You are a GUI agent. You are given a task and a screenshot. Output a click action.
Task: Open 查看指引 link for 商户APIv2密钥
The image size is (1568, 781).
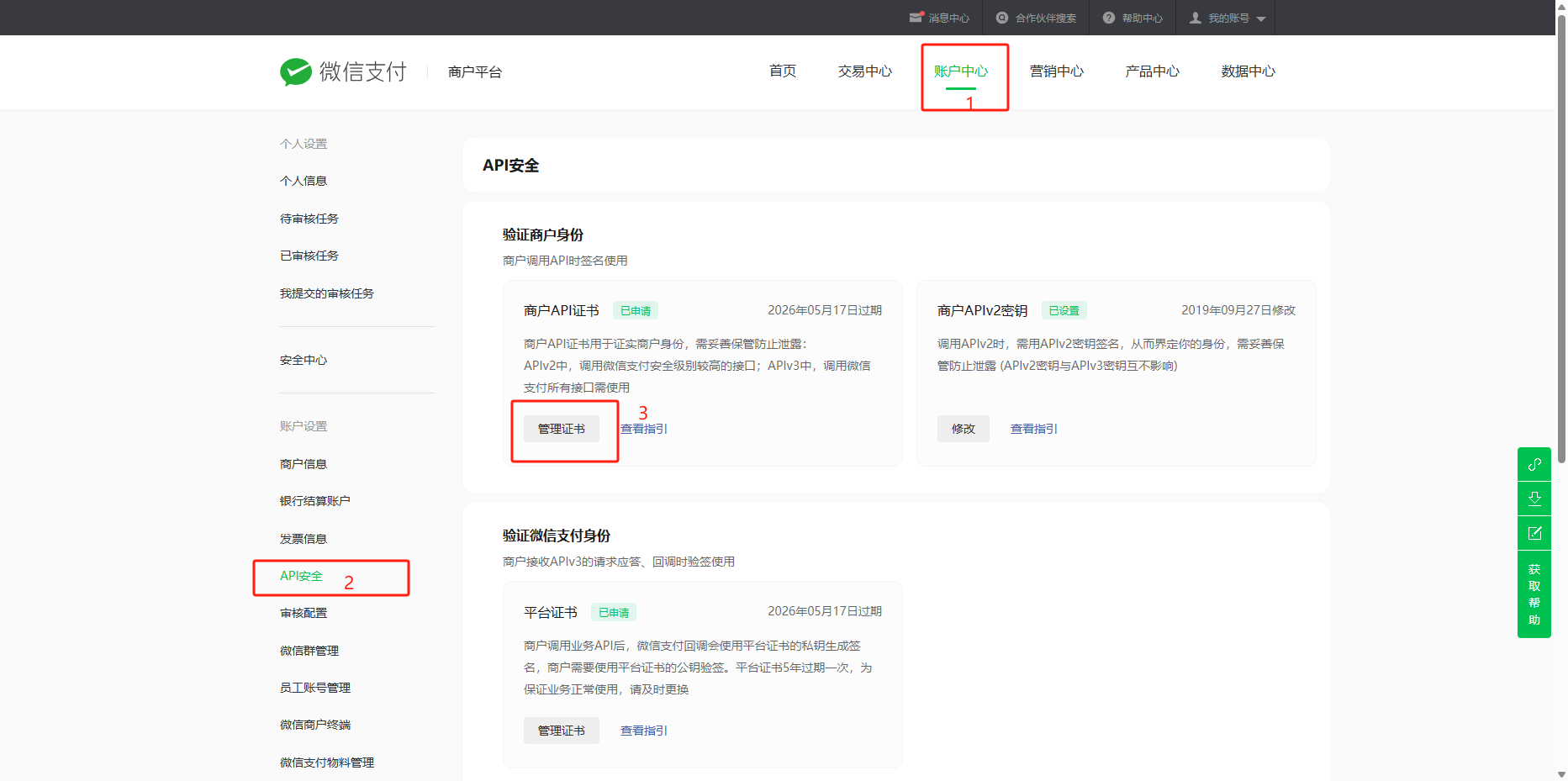point(1034,429)
